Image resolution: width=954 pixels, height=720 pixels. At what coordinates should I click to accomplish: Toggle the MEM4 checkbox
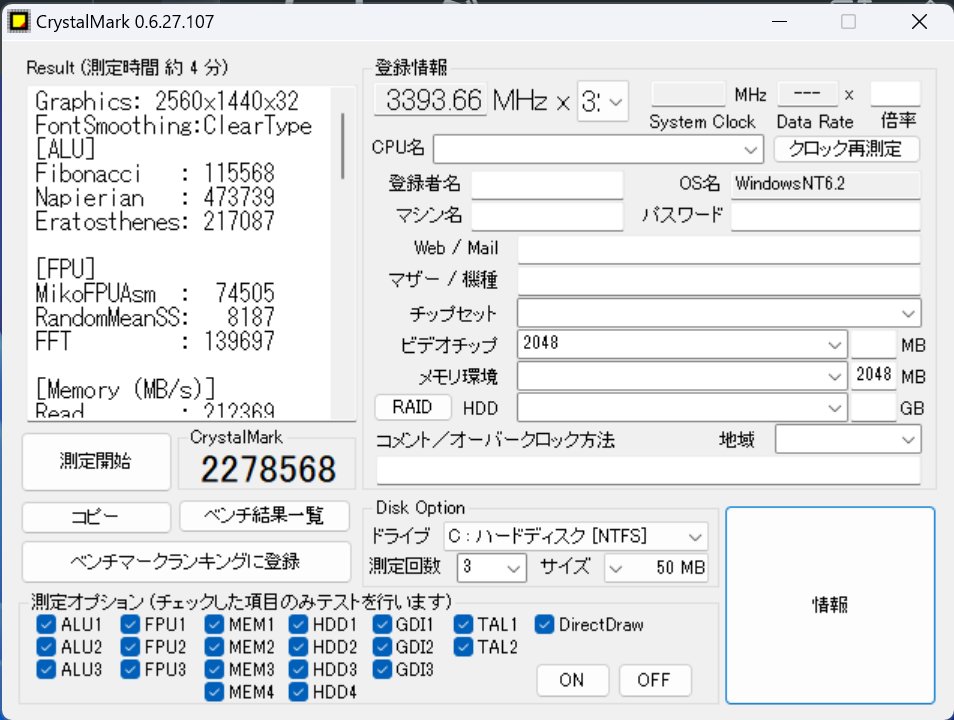click(x=214, y=691)
